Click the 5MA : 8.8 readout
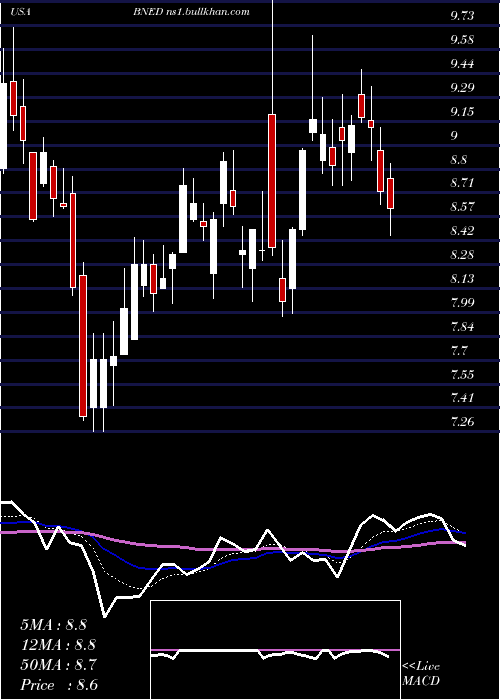The width and height of the screenshot is (500, 700). [53, 625]
